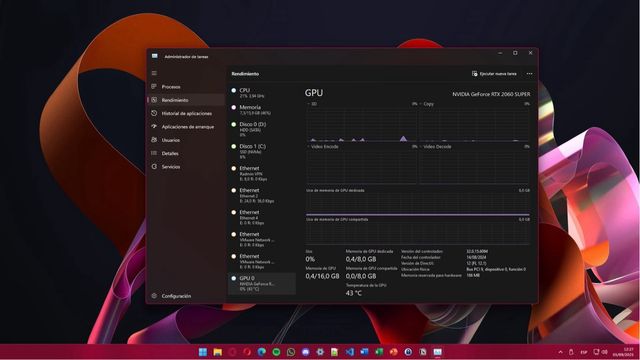The width and height of the screenshot is (640, 360).
Task: Click the Procesos sidebar icon
Action: pos(154,87)
